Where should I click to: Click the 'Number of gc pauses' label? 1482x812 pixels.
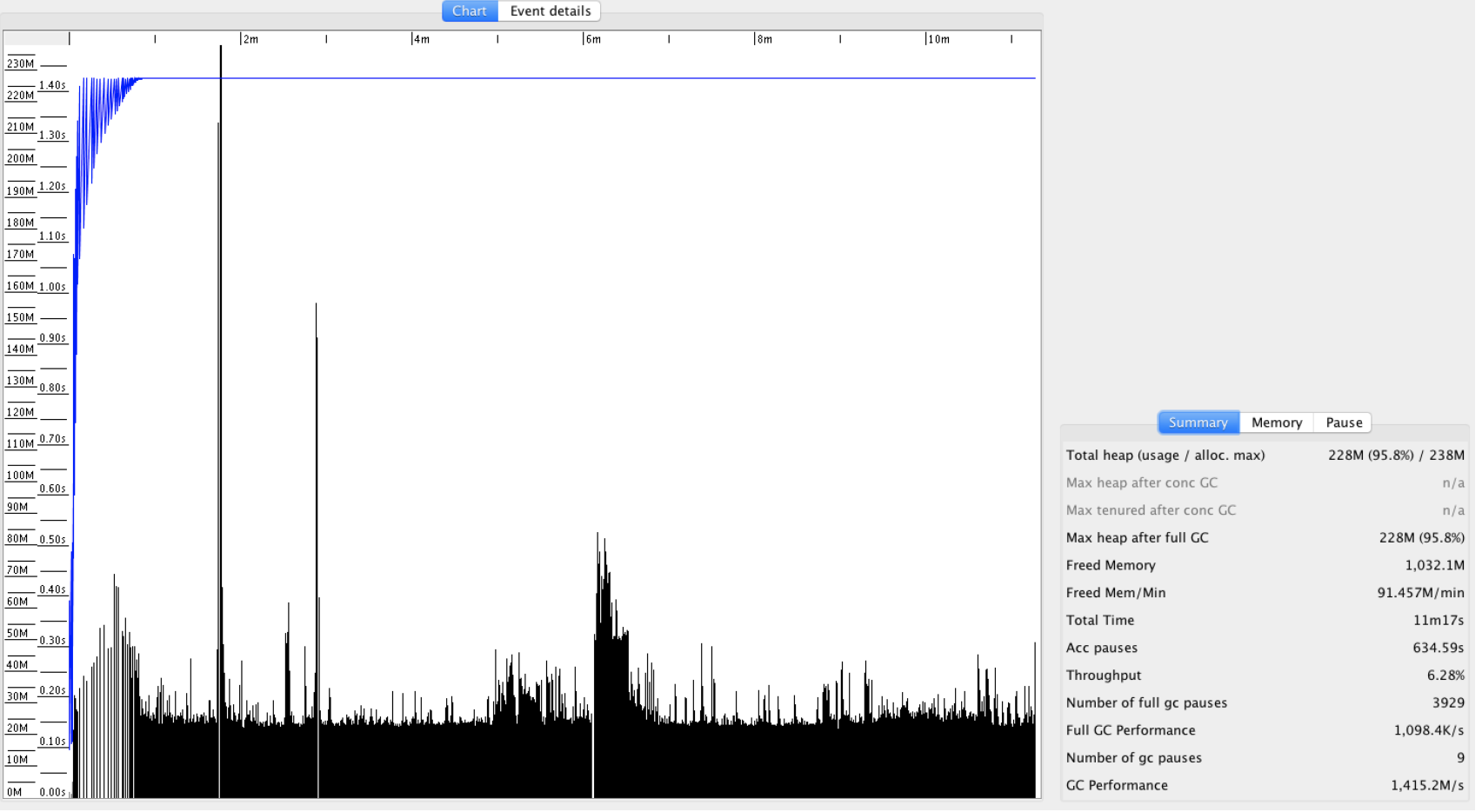[x=1134, y=758]
